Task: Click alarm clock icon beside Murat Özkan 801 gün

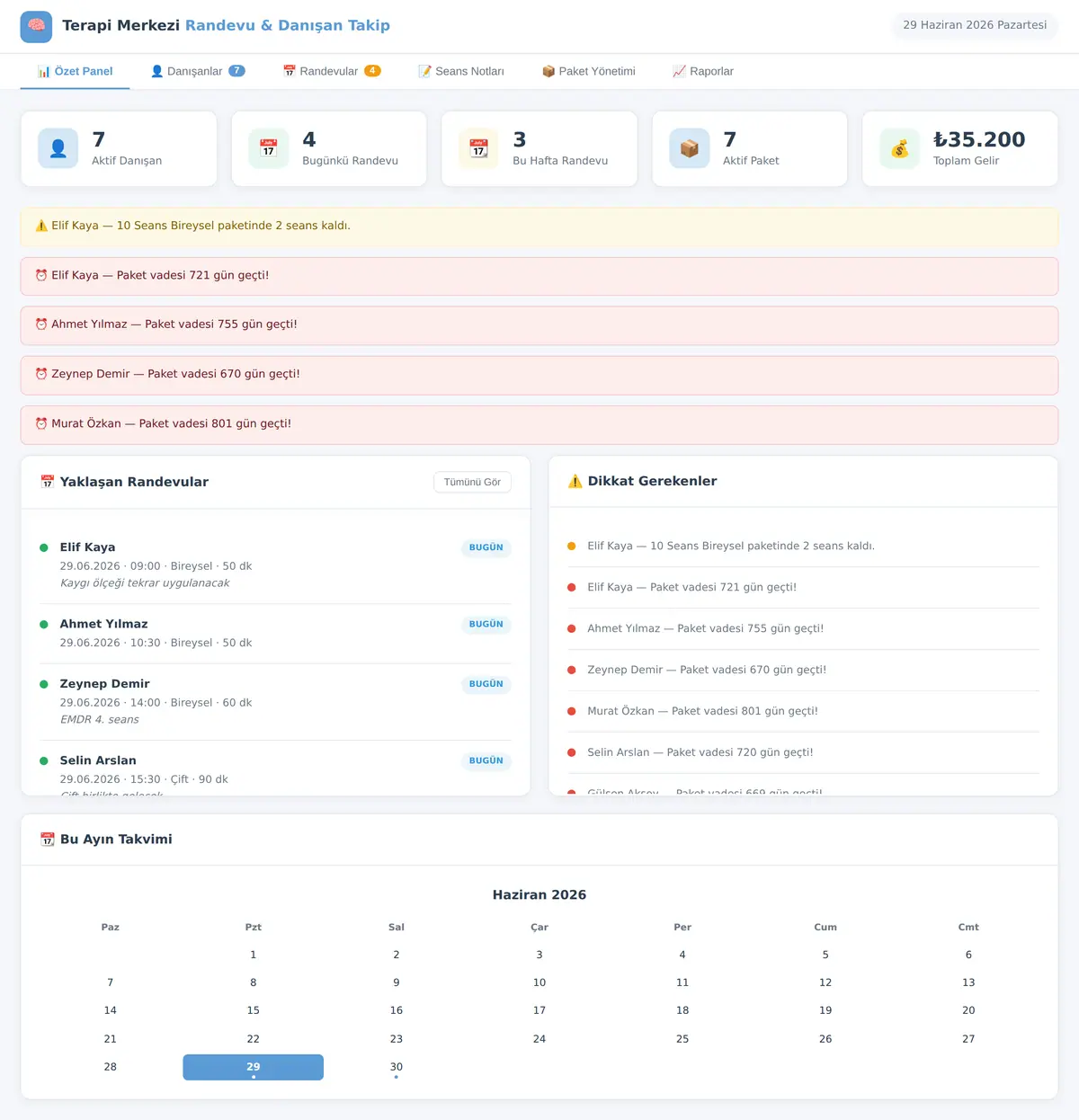Action: click(41, 423)
